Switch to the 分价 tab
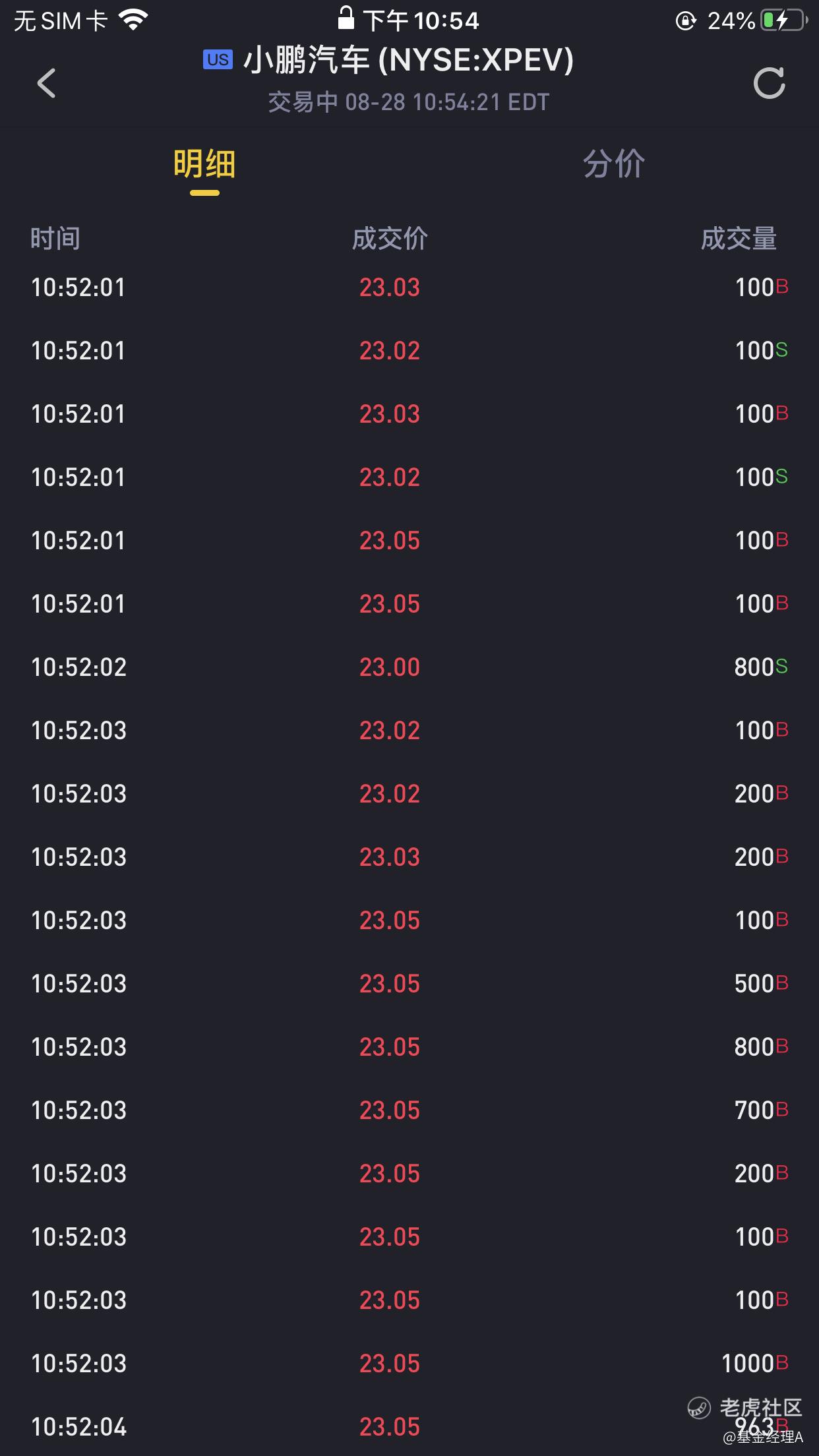819x1456 pixels. point(614,163)
